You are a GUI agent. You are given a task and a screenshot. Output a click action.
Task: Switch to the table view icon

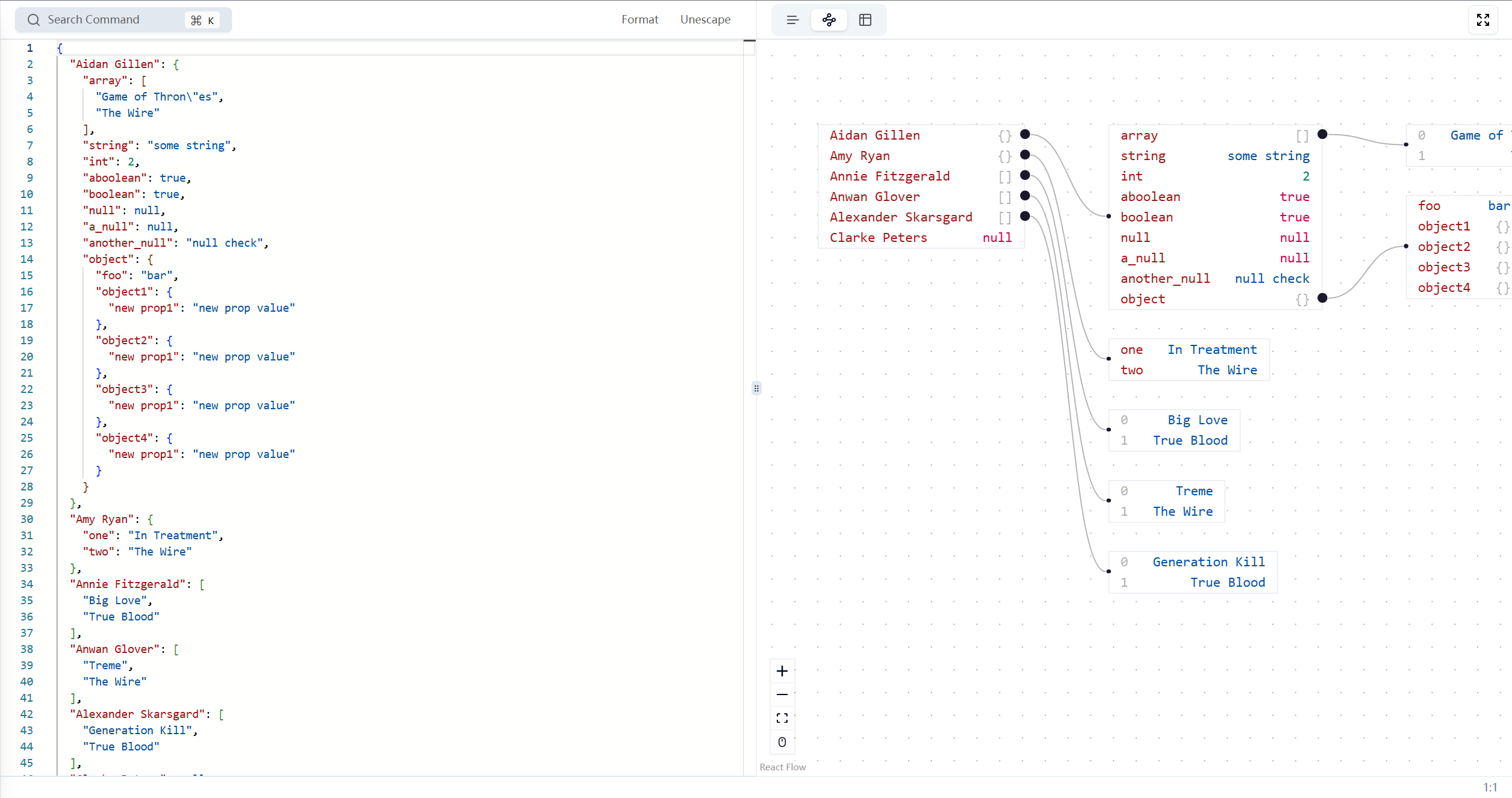click(x=865, y=20)
